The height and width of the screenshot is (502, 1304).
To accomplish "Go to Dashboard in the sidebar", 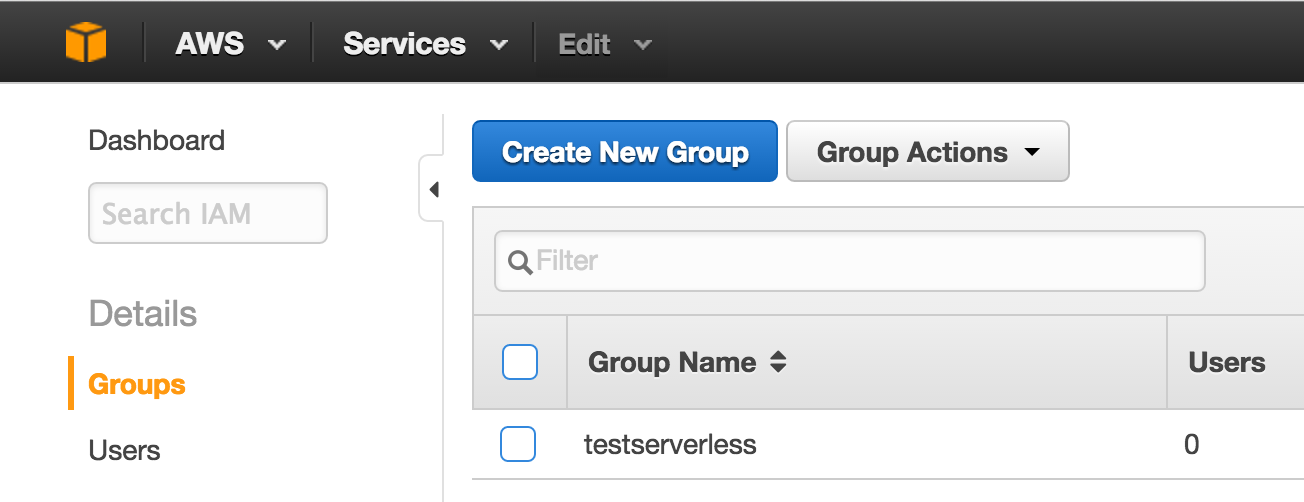I will [157, 140].
